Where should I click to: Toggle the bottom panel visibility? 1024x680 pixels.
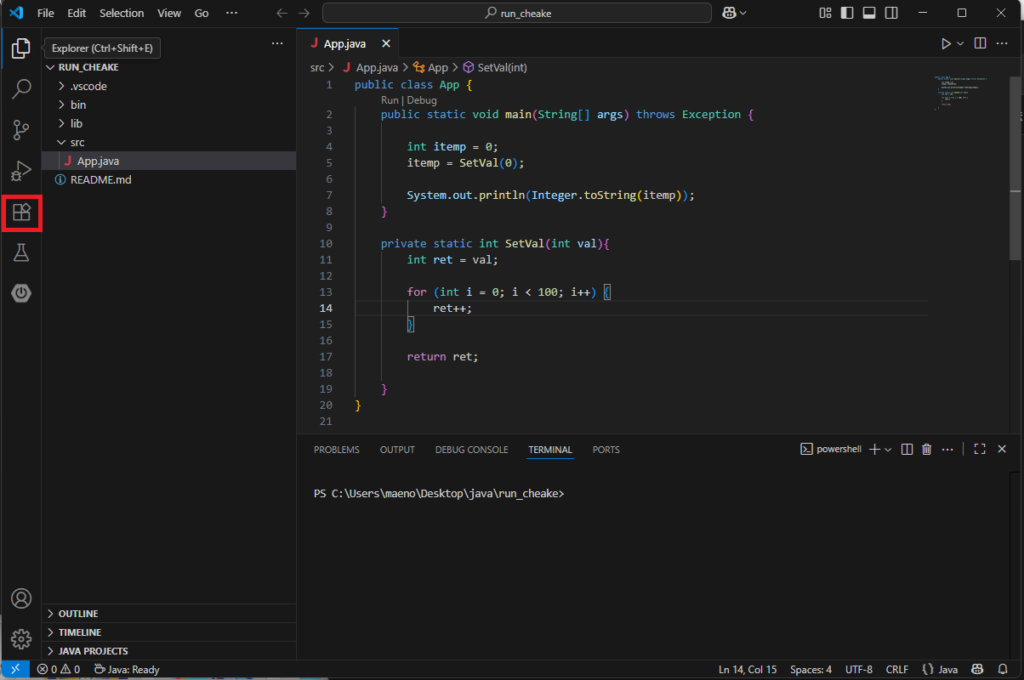869,13
